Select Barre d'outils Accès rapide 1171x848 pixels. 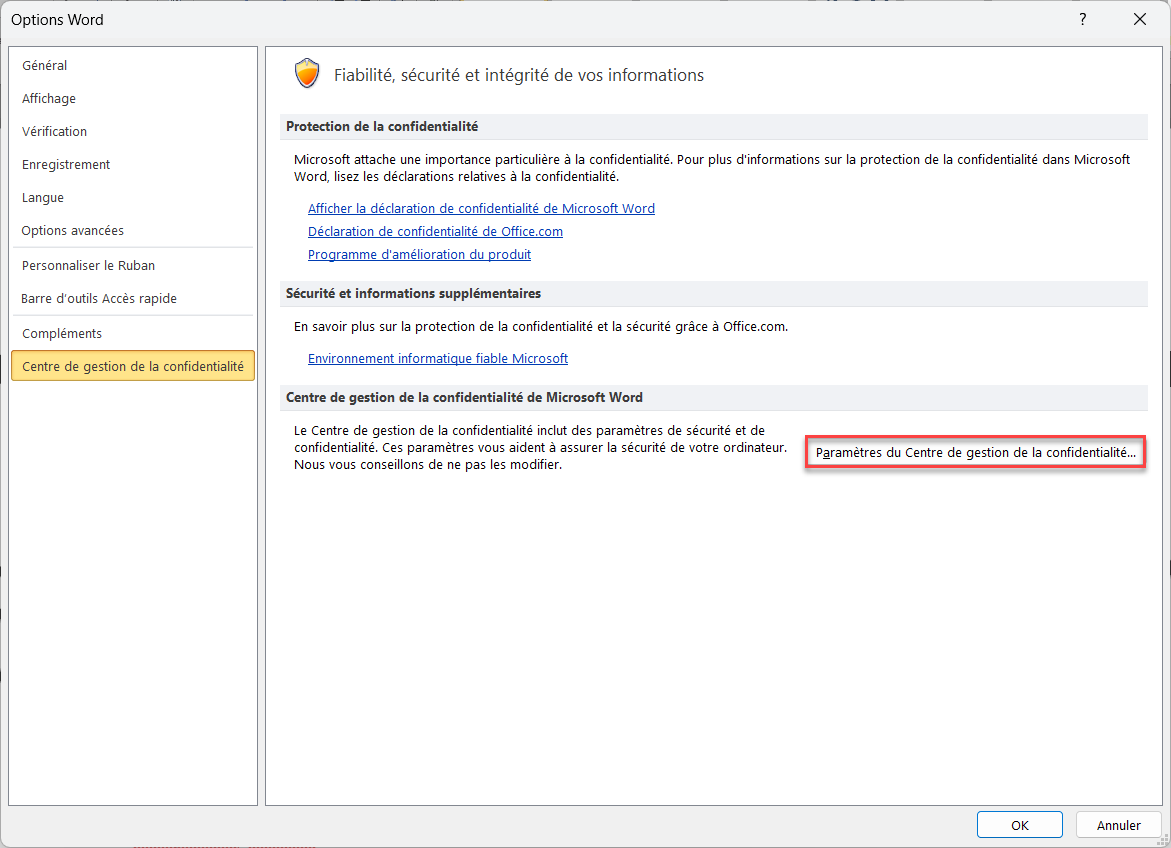[99, 299]
